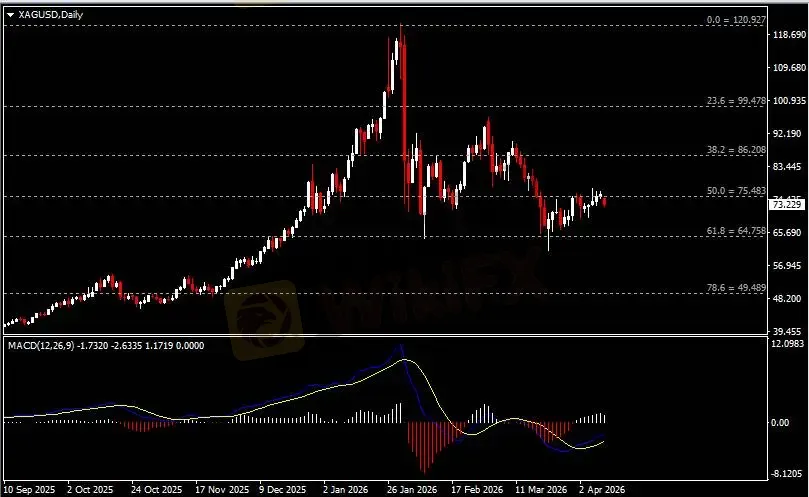Click the Fibonacci label 50.0 = 75.483
Viewport: 809px width, 497px height.
[x=736, y=191]
